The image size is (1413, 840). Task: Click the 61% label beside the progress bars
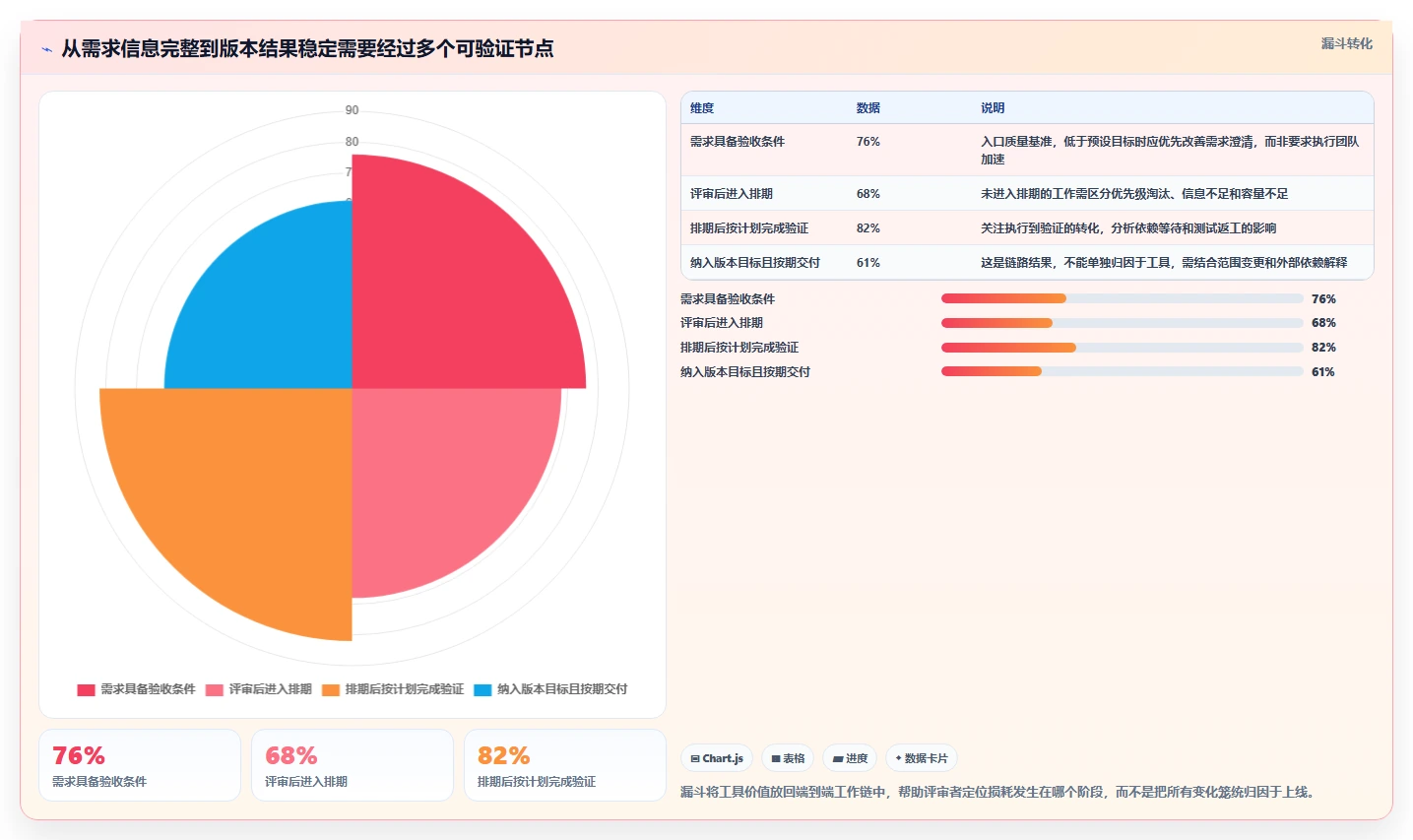pyautogui.click(x=1323, y=372)
